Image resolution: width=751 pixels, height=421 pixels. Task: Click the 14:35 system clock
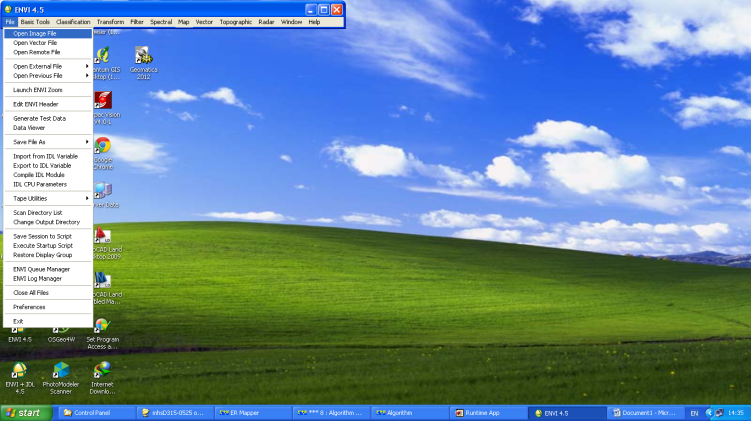pos(736,413)
